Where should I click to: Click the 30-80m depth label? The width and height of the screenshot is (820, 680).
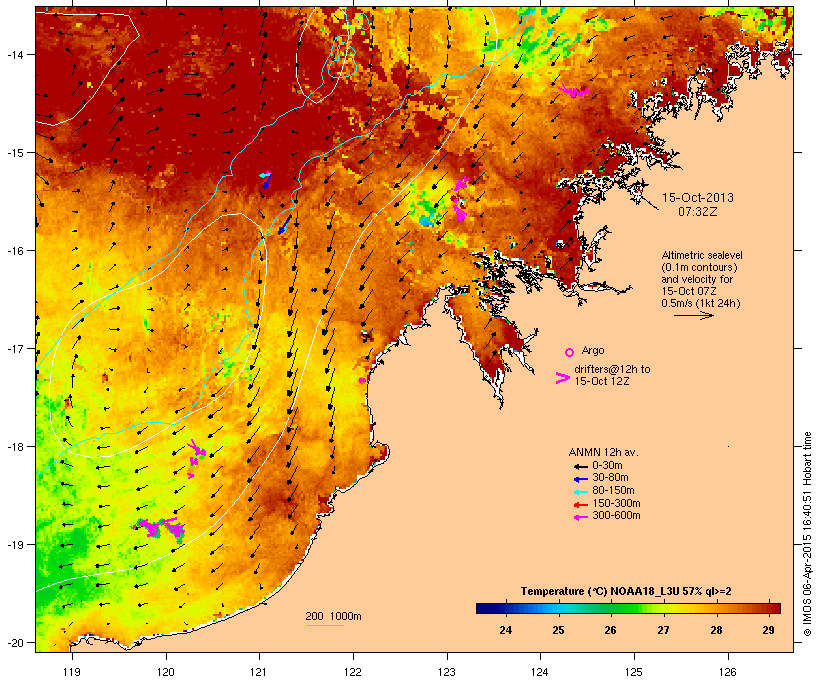(610, 478)
